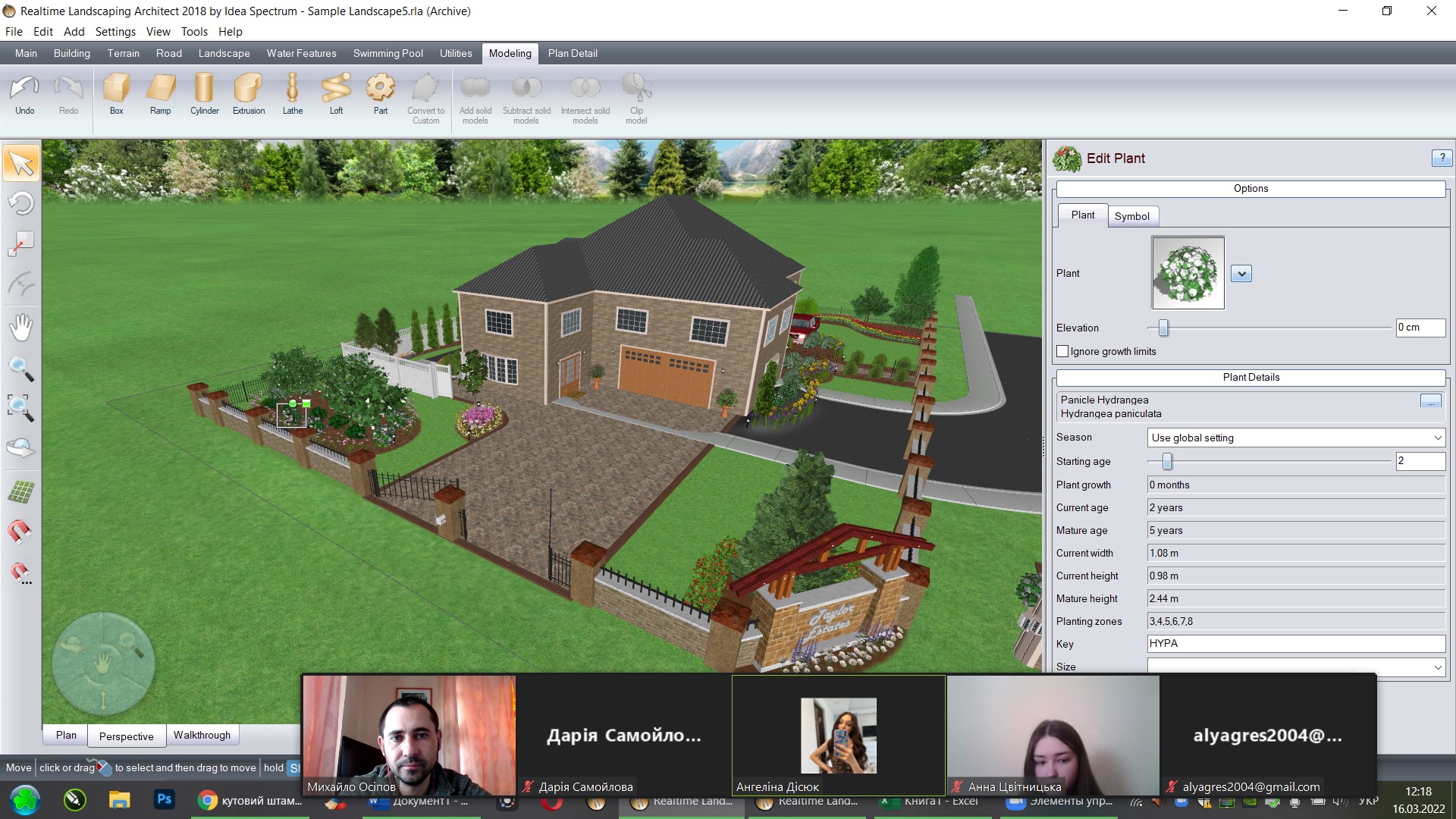Image resolution: width=1456 pixels, height=819 pixels.
Task: Switch to the Water Features tab
Action: (301, 53)
